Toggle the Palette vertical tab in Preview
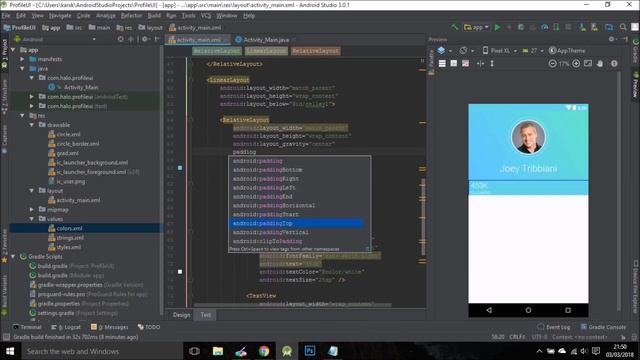Viewport: 640px width, 360px height. (431, 62)
